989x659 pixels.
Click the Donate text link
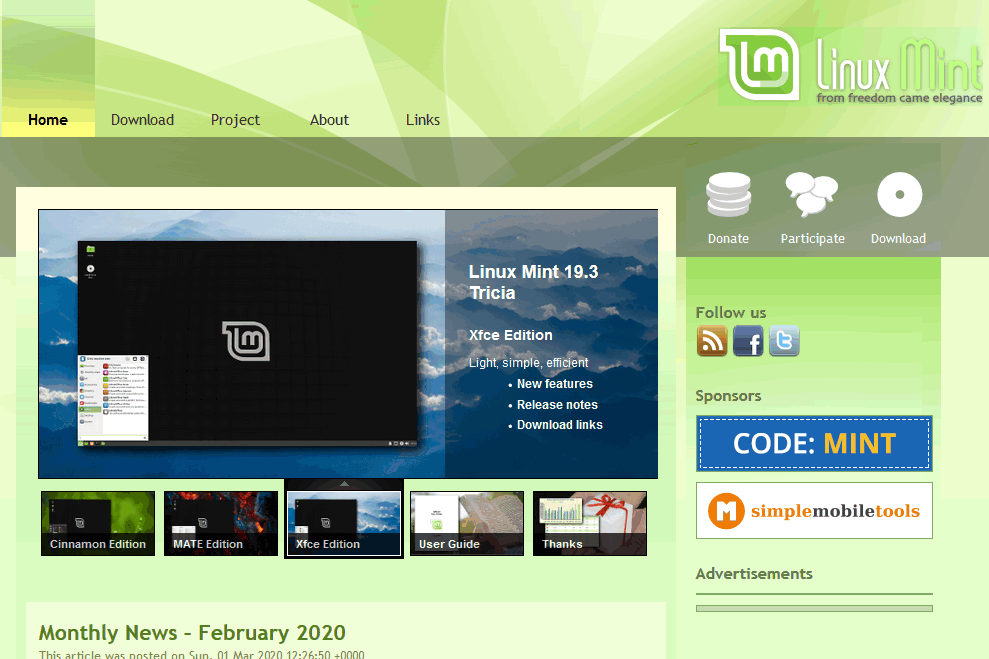click(729, 238)
